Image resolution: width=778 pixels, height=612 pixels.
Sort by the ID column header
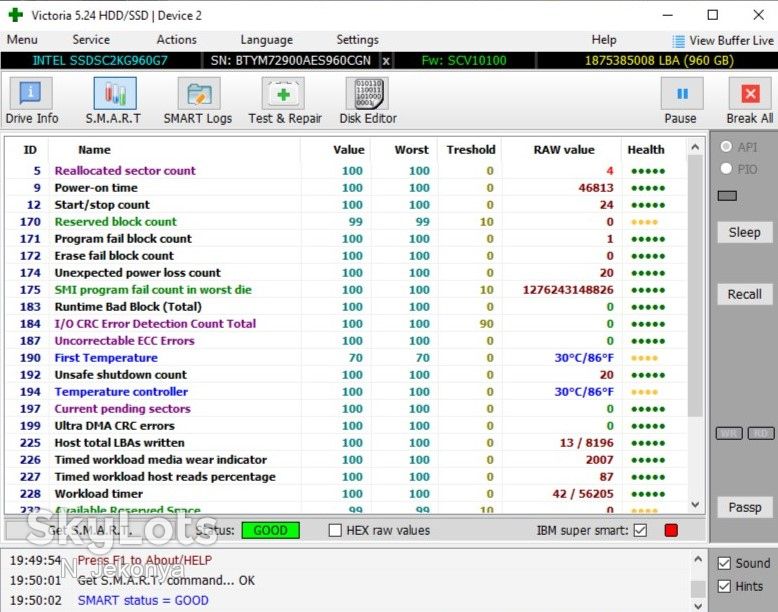pyautogui.click(x=30, y=150)
